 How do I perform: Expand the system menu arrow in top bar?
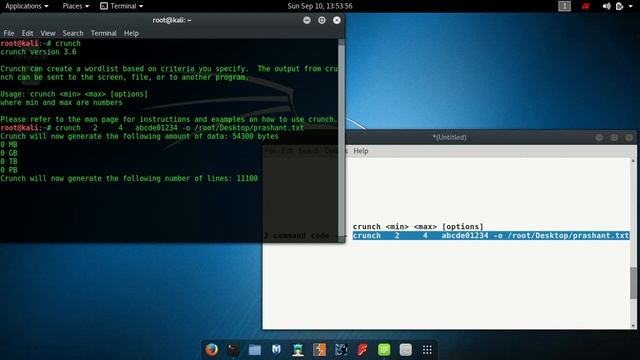click(x=631, y=6)
